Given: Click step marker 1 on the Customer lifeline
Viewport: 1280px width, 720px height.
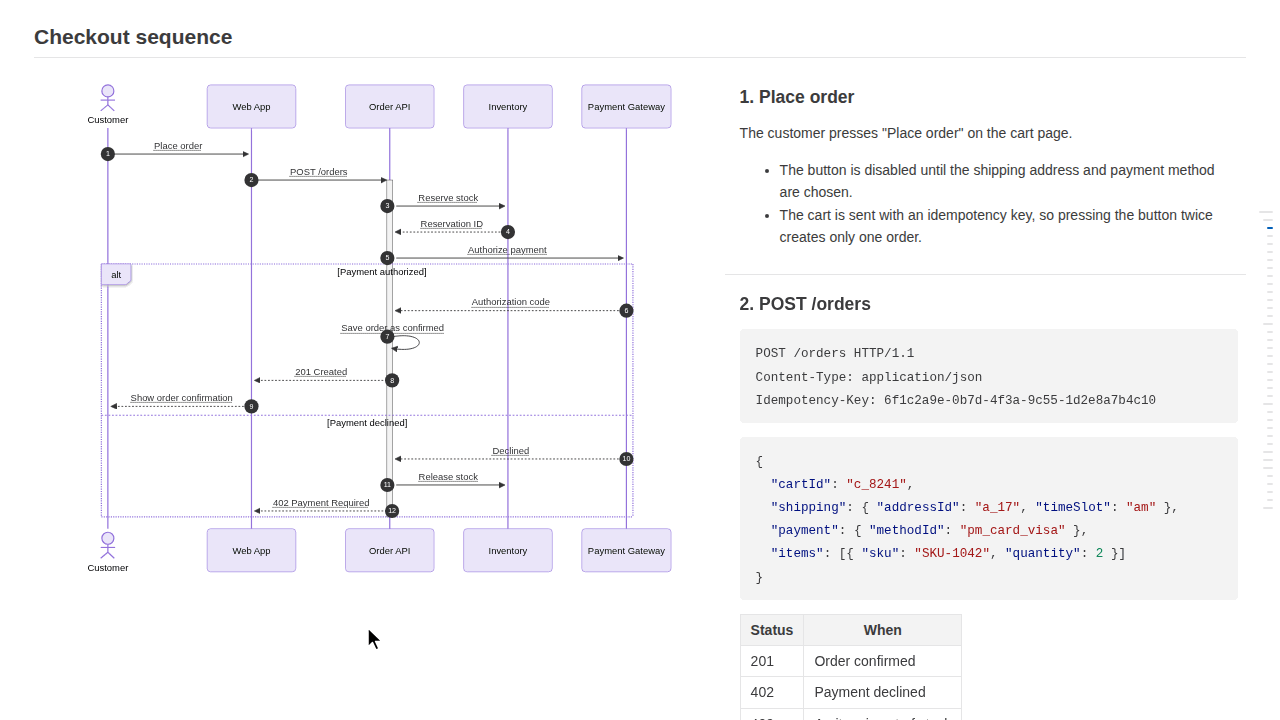Looking at the screenshot, I should (x=108, y=154).
